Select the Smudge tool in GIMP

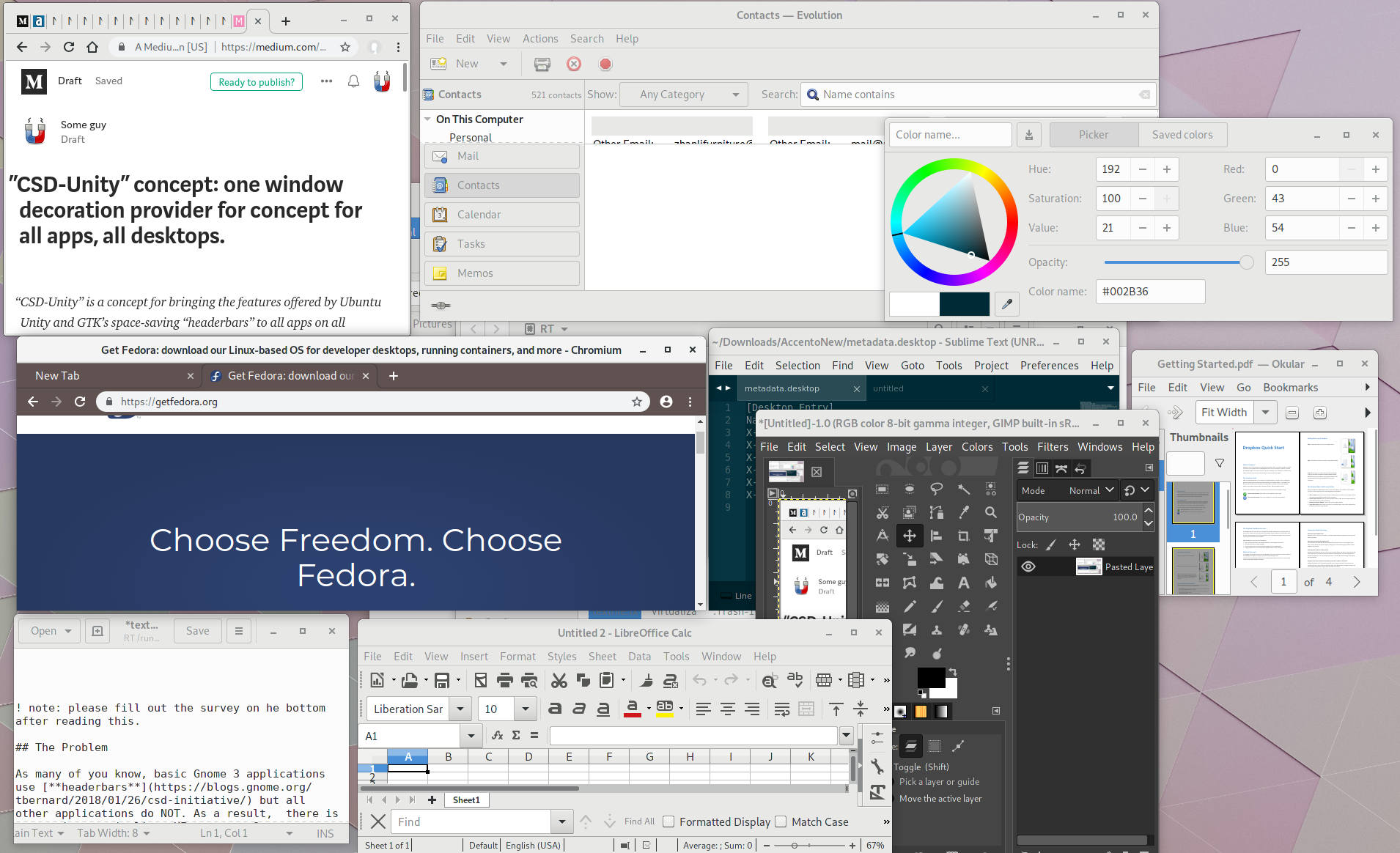click(x=910, y=654)
